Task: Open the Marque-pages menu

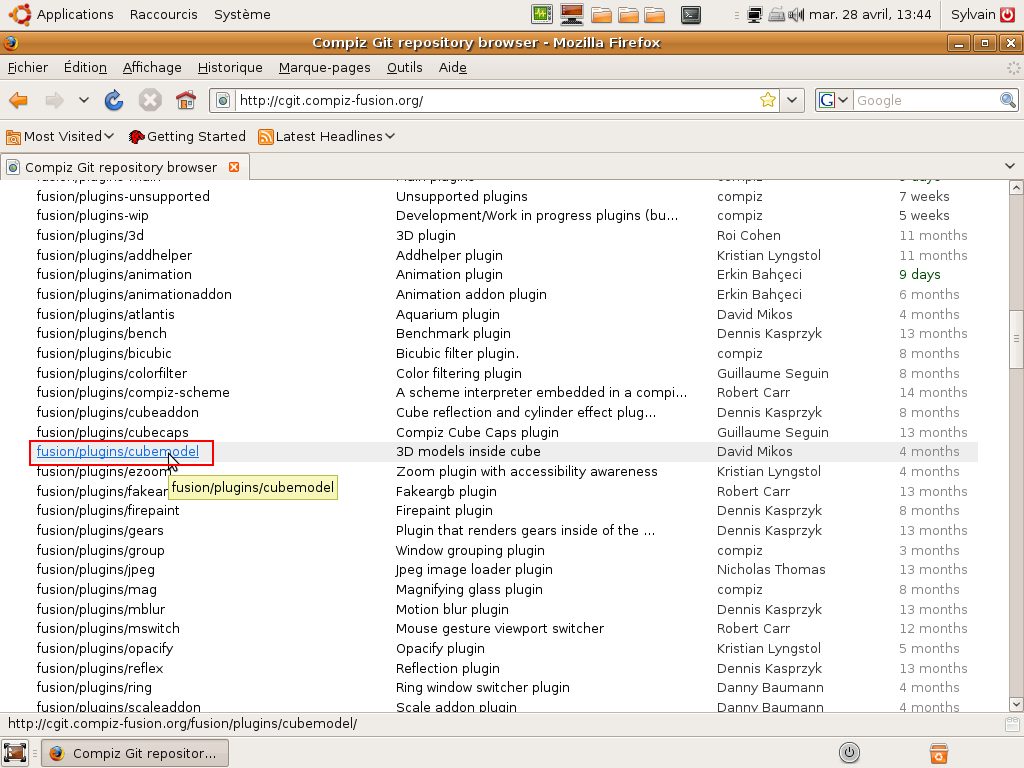Action: coord(324,67)
